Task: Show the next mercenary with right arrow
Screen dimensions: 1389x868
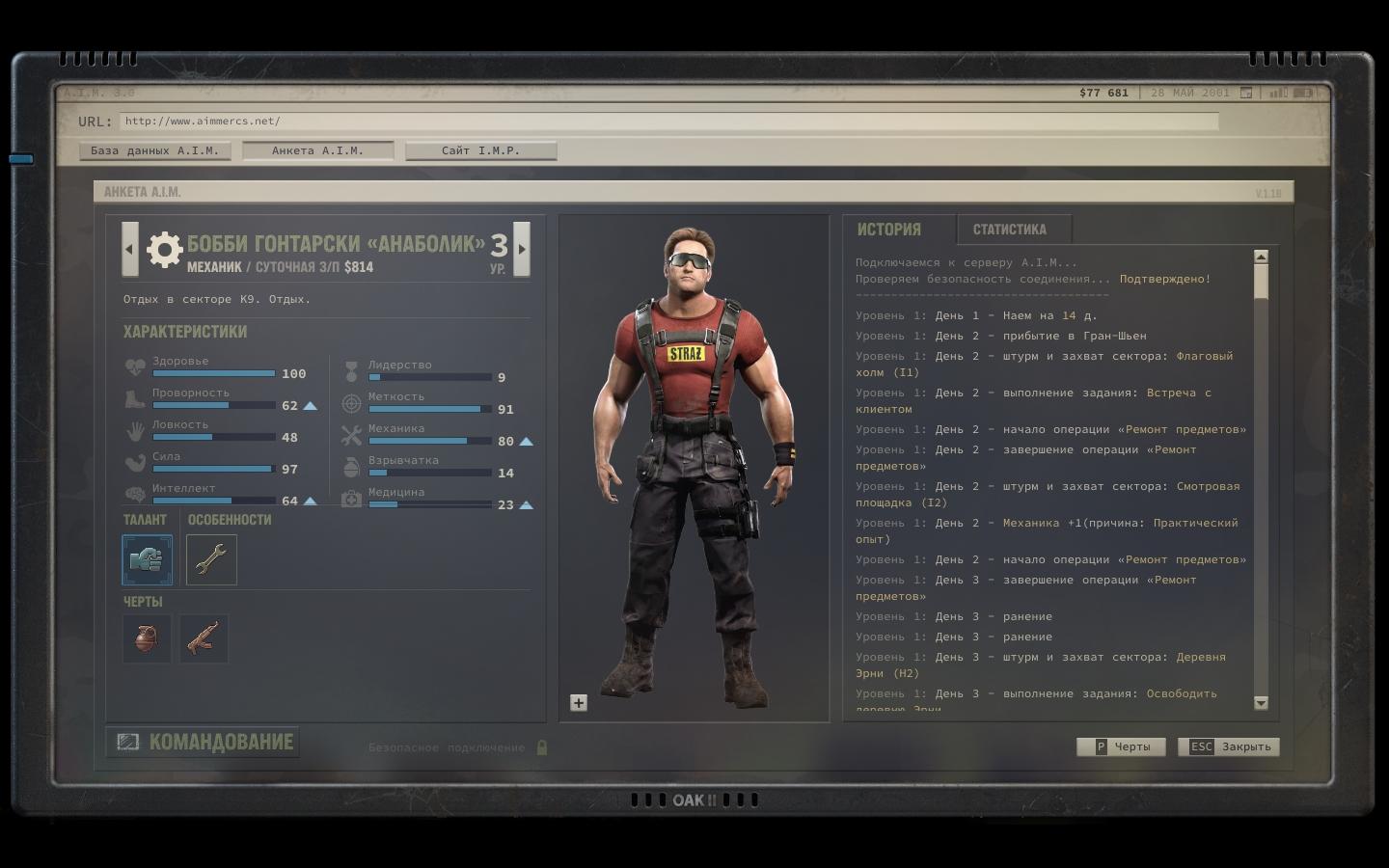Action: click(x=522, y=250)
